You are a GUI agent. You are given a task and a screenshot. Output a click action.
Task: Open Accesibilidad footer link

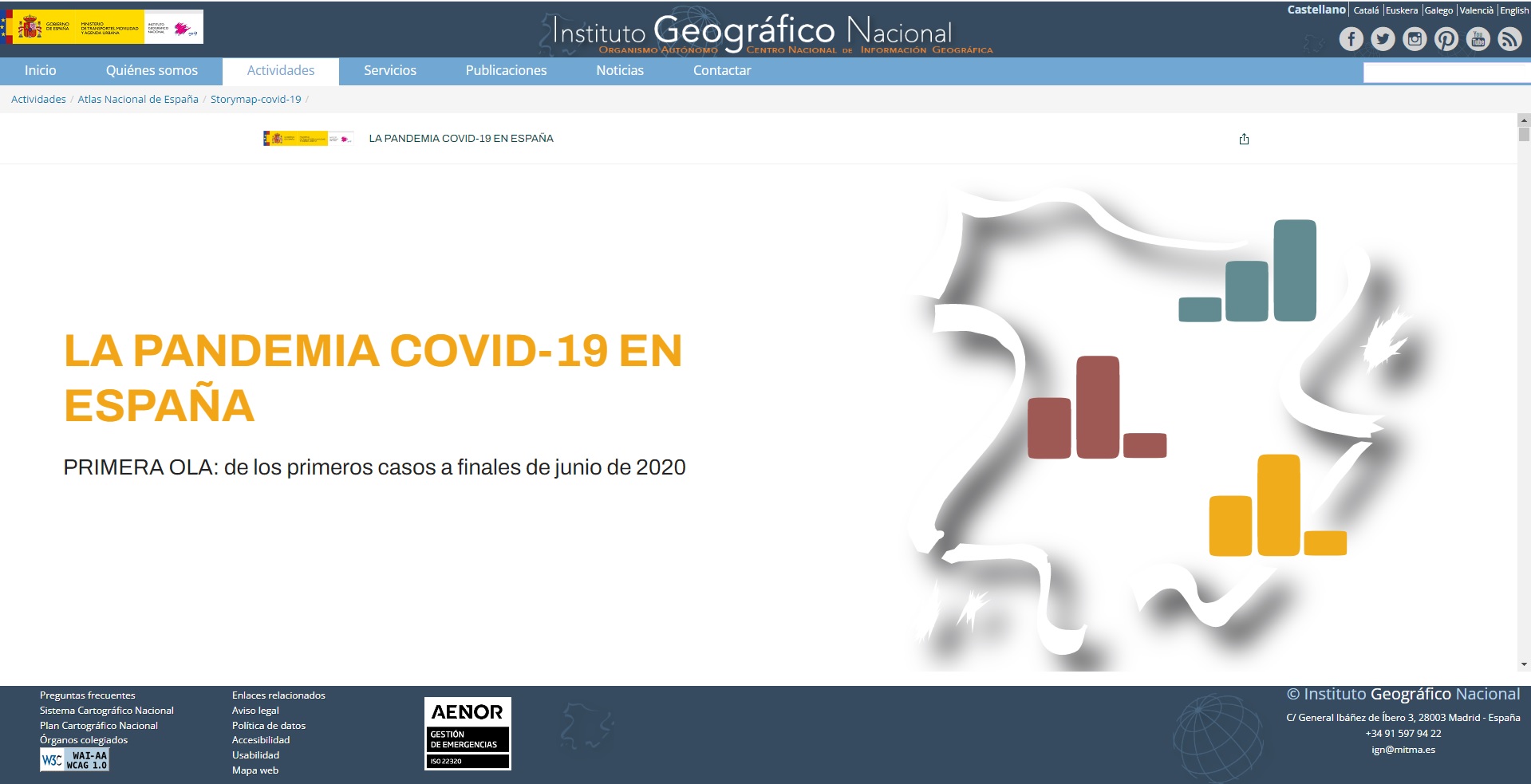pos(261,740)
